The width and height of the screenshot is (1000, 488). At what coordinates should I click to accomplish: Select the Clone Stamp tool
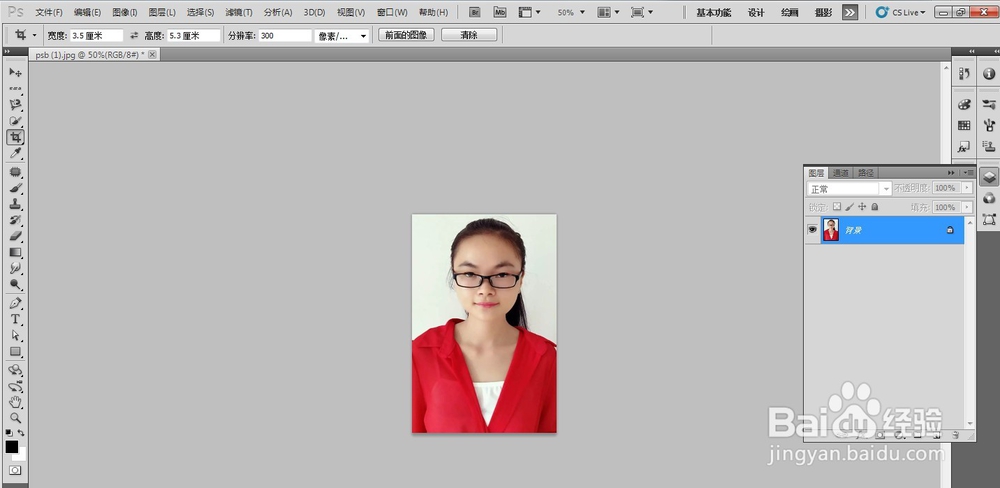[x=15, y=204]
